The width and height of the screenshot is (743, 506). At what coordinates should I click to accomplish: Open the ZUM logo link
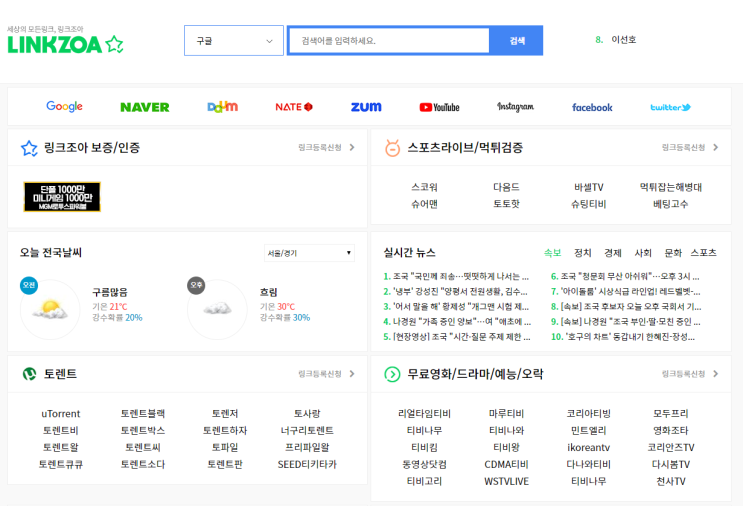366,107
